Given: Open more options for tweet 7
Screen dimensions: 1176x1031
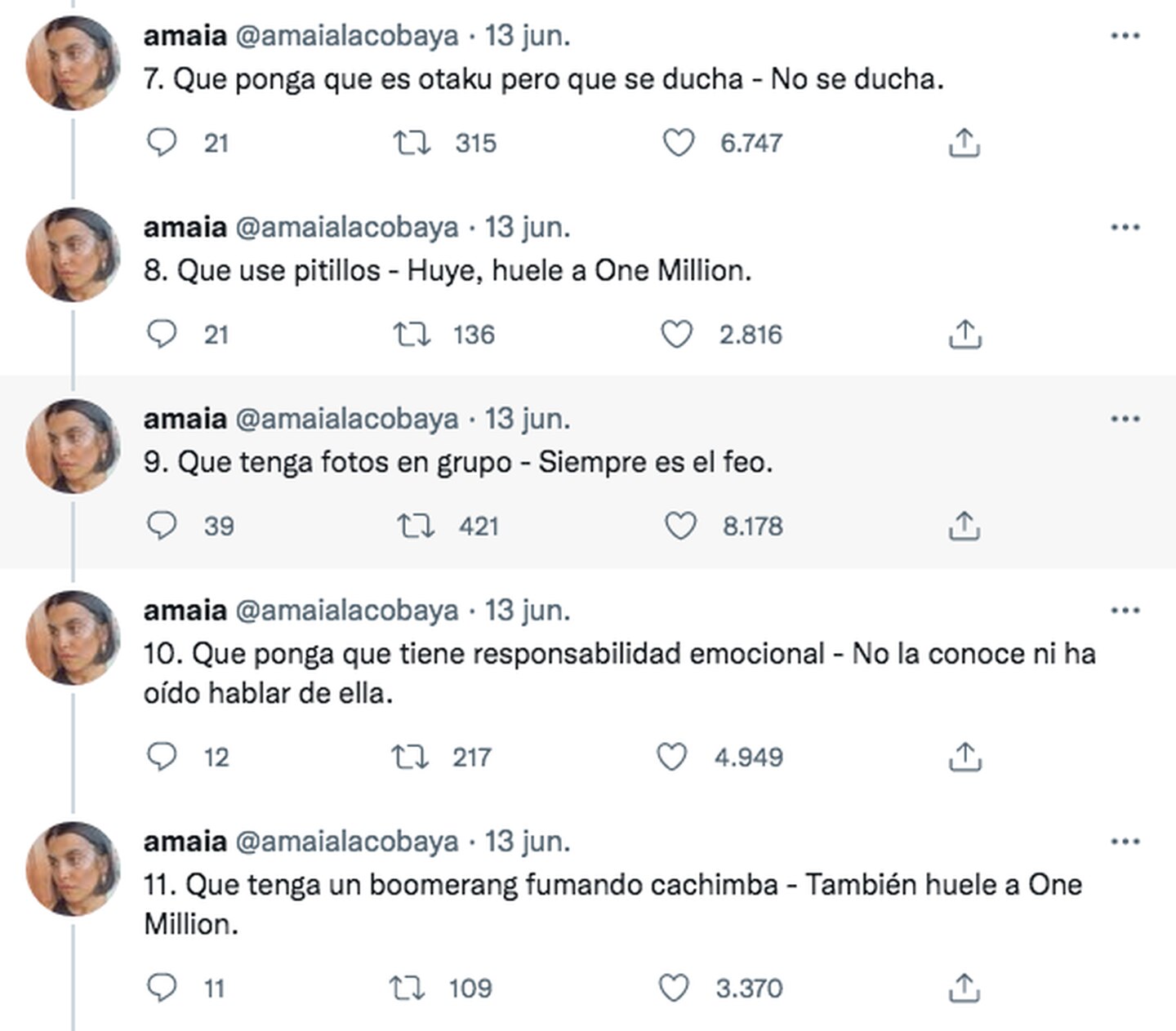Looking at the screenshot, I should click(x=1125, y=36).
